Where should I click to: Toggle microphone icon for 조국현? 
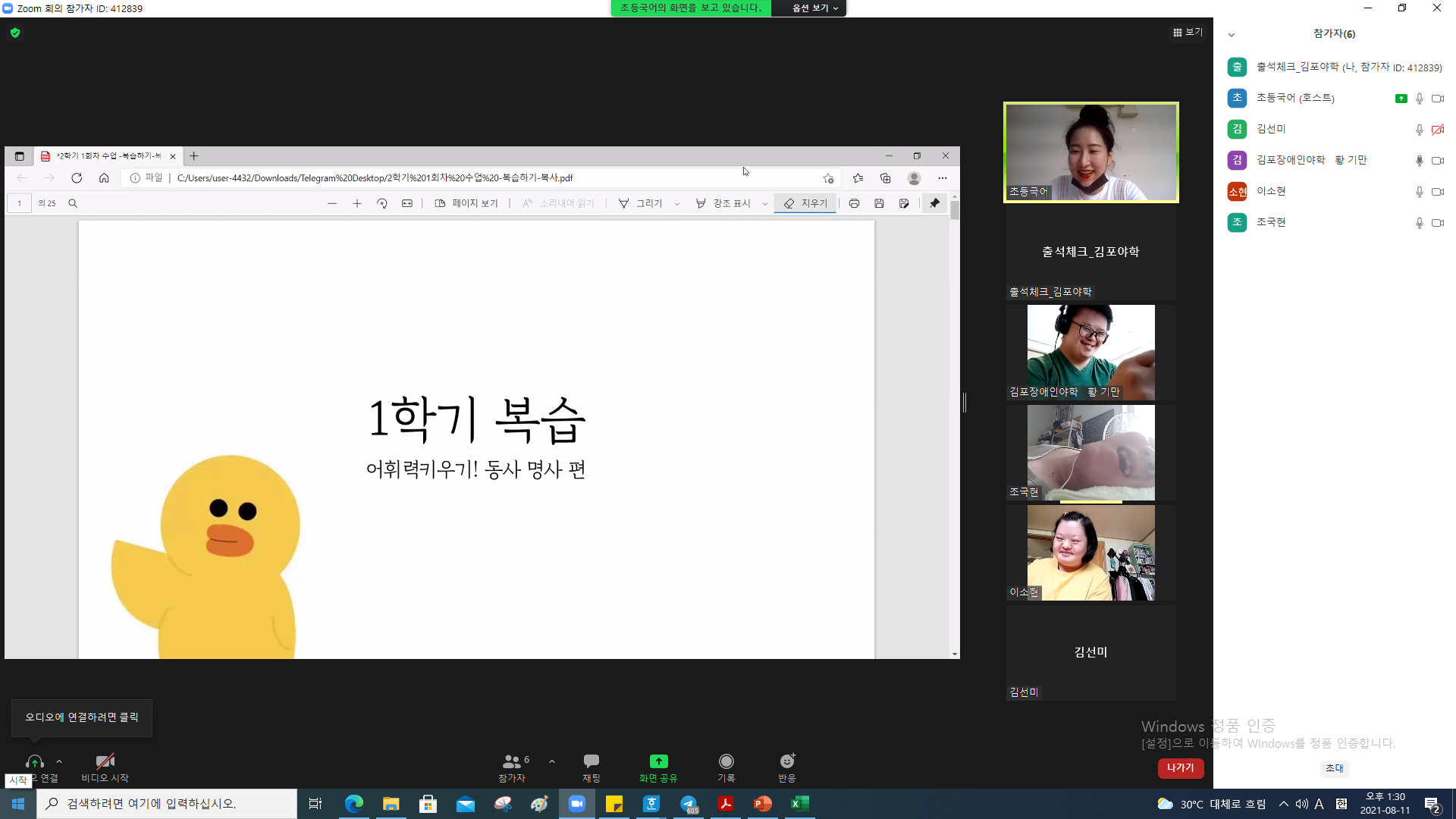[1420, 223]
